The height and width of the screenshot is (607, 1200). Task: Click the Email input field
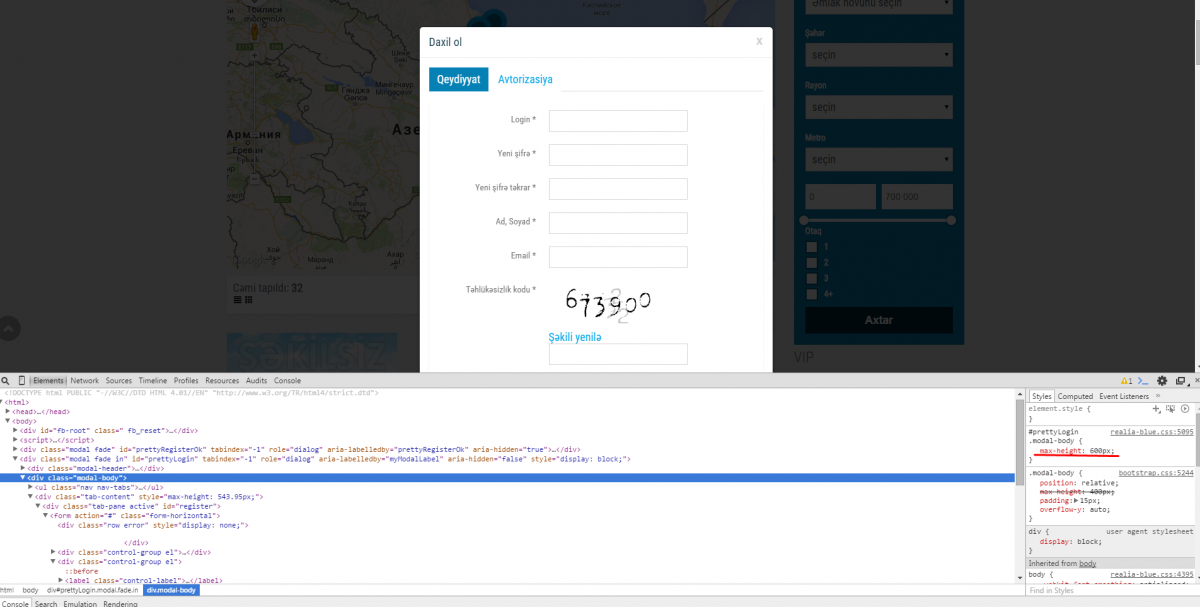[x=618, y=257]
